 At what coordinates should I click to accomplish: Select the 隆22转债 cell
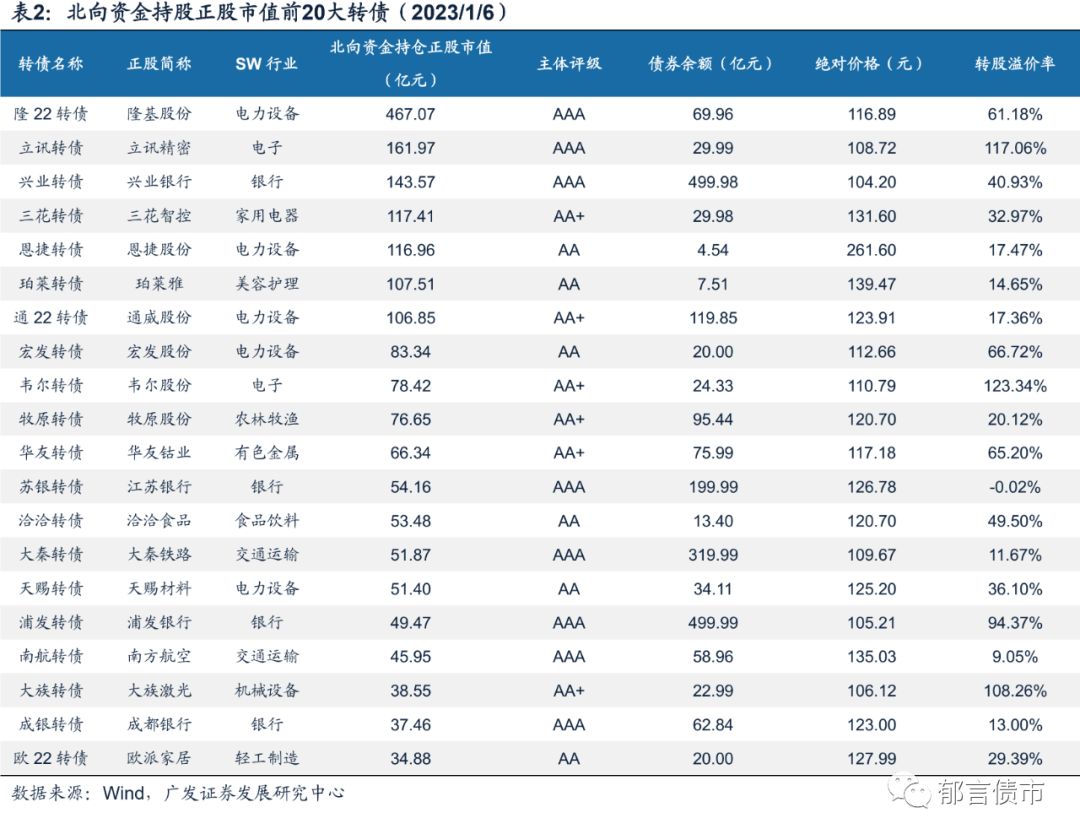click(51, 114)
